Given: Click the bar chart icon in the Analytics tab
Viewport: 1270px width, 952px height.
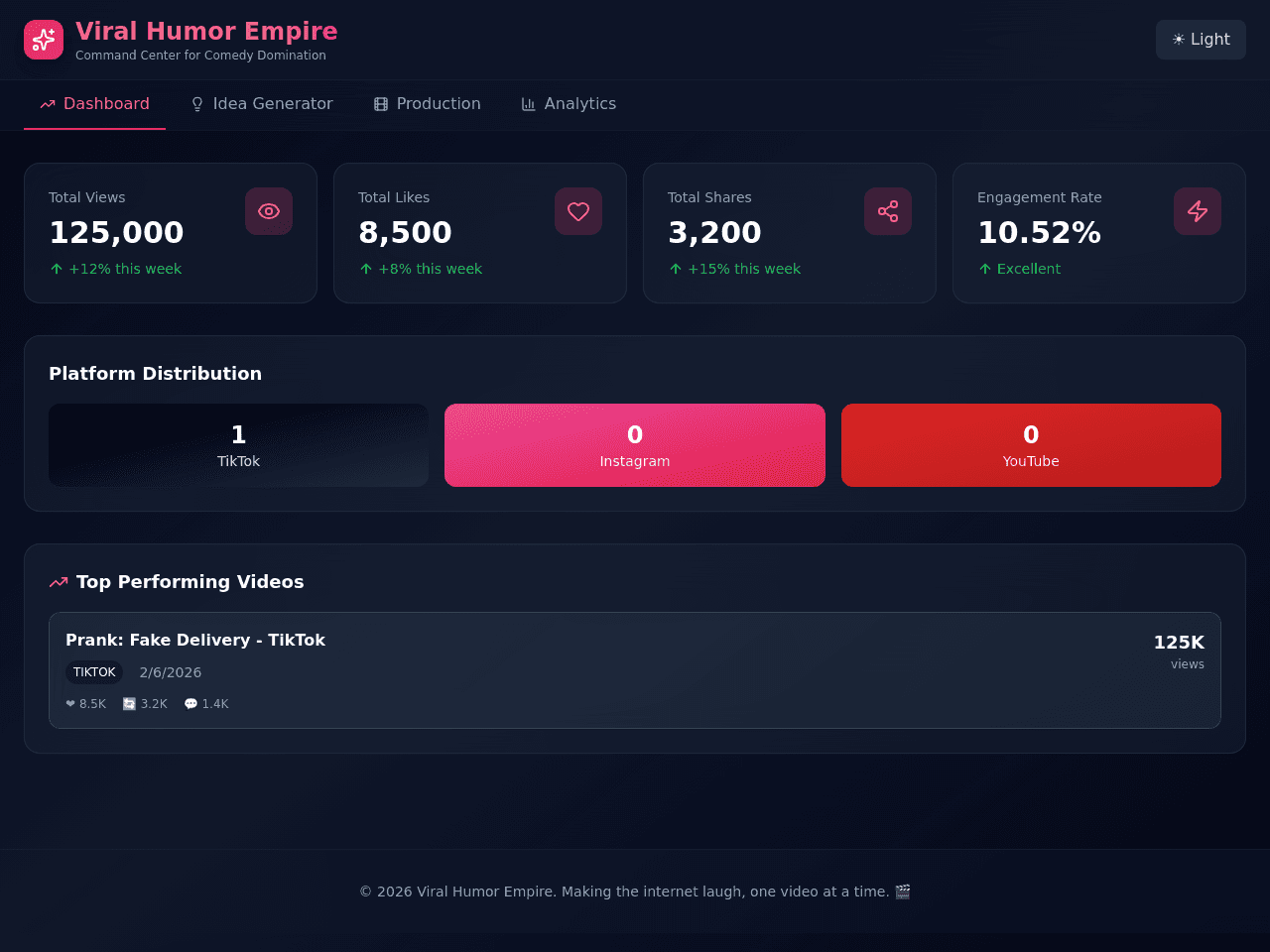Looking at the screenshot, I should pos(529,104).
